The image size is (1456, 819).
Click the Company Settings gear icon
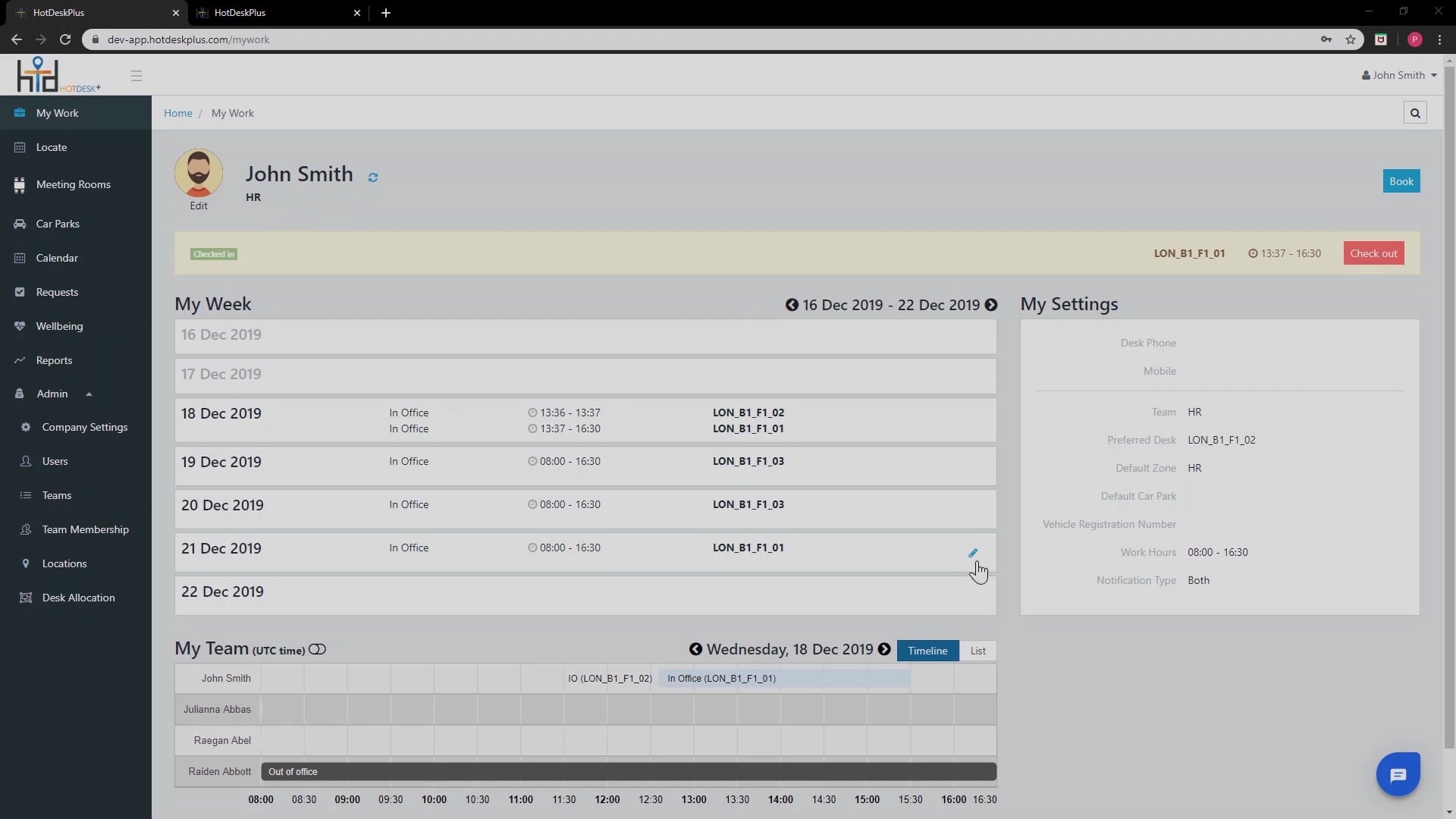26,427
